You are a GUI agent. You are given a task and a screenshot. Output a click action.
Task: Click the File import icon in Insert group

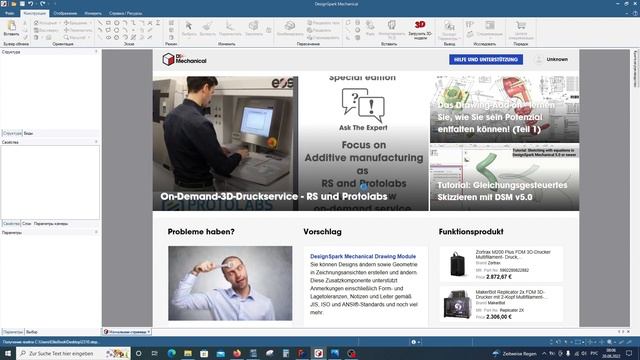click(370, 25)
